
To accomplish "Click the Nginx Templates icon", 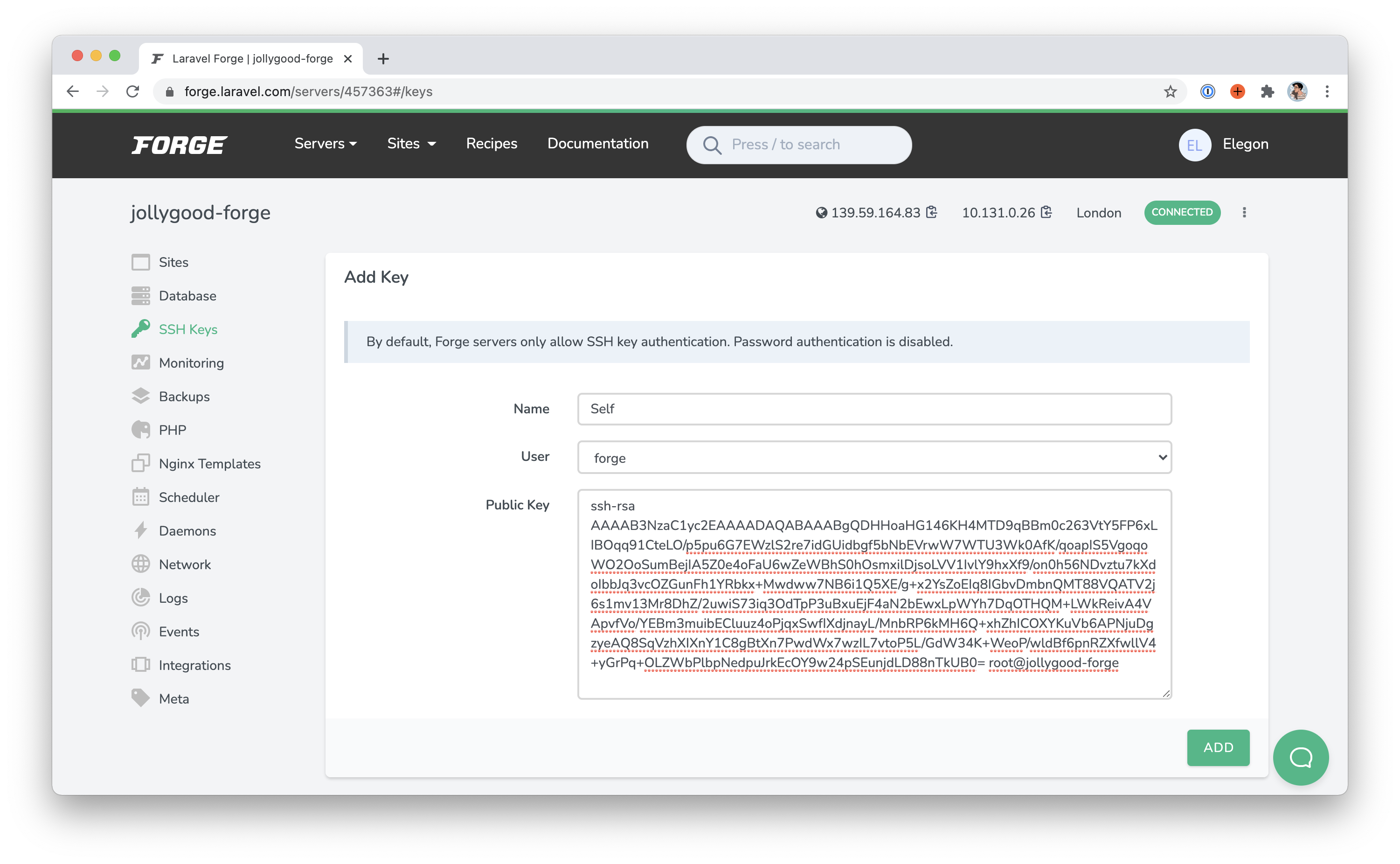I will (x=140, y=463).
